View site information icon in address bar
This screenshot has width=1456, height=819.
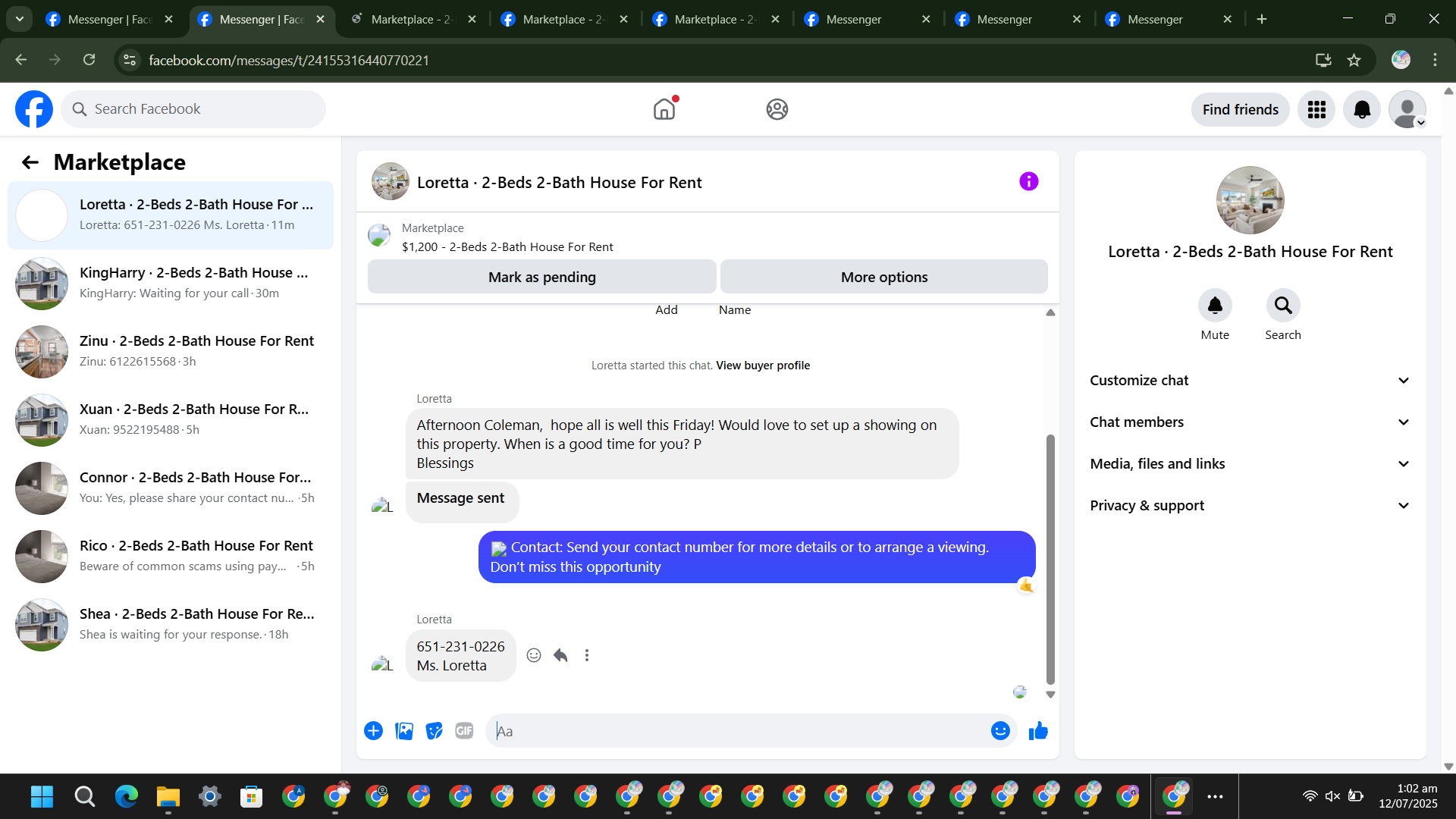pyautogui.click(x=130, y=60)
